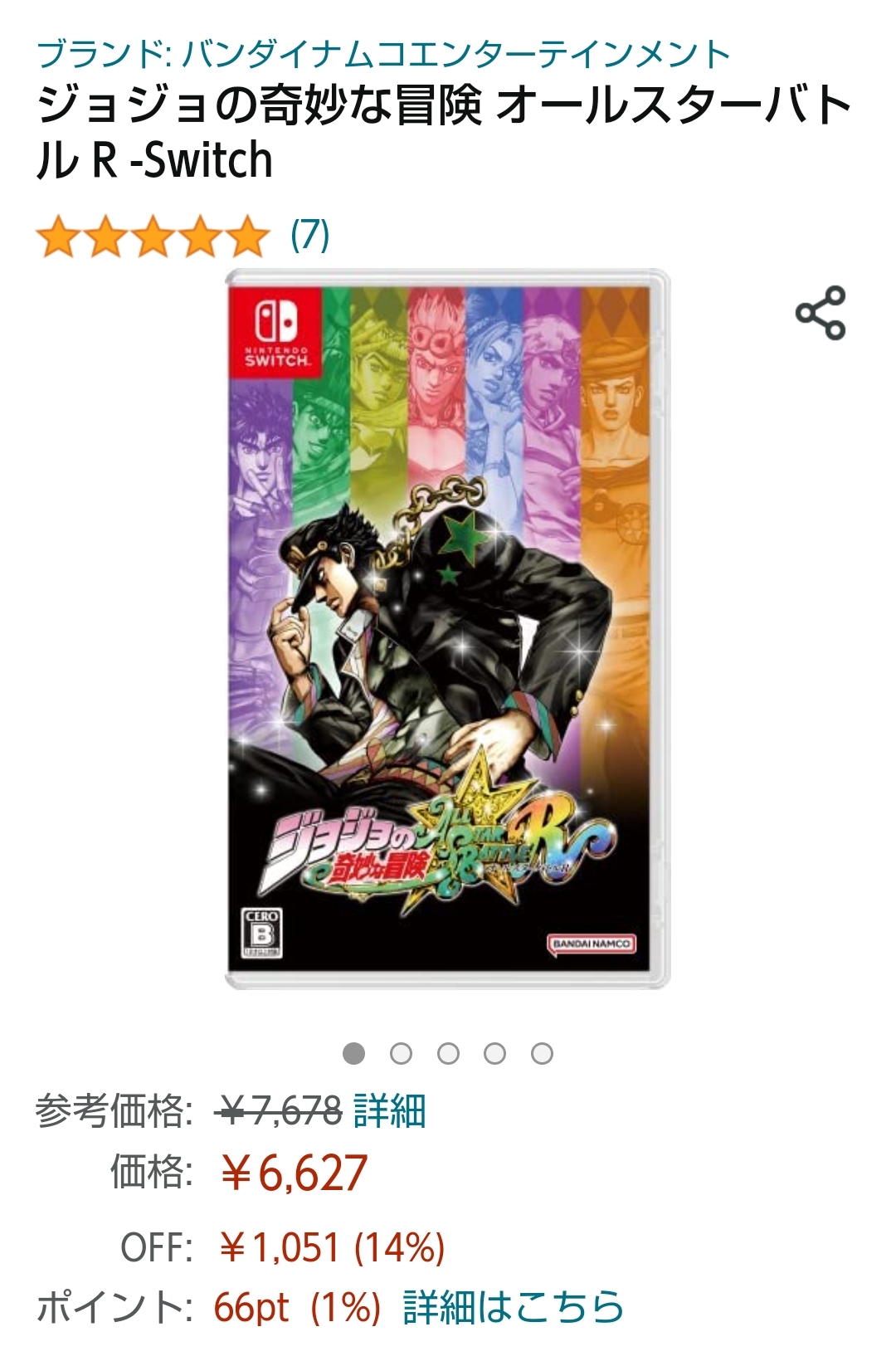Select the third image carousel dot
Viewport: 896px width, 1361px height.
[448, 1053]
